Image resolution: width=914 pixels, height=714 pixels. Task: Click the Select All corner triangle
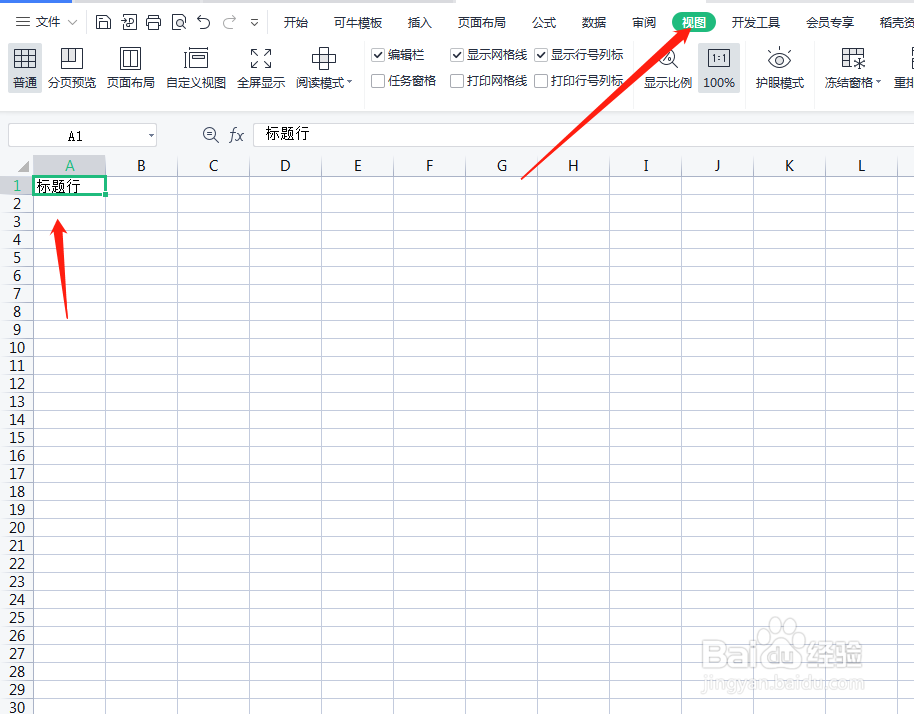(22, 166)
